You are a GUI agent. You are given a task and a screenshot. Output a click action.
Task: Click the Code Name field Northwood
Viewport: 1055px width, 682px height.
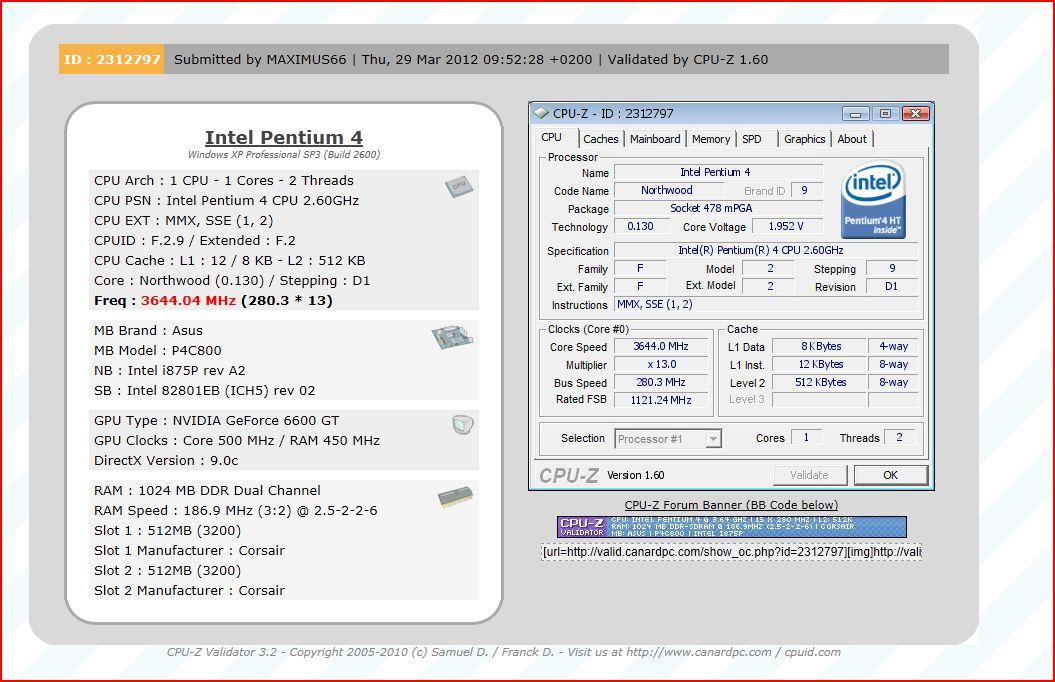[x=667, y=190]
